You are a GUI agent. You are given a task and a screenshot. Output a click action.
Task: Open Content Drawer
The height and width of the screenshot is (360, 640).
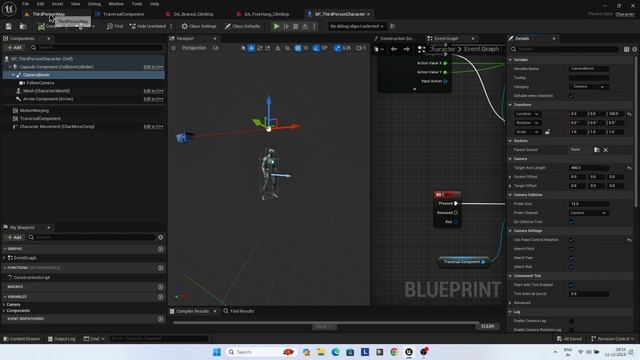click(22, 339)
